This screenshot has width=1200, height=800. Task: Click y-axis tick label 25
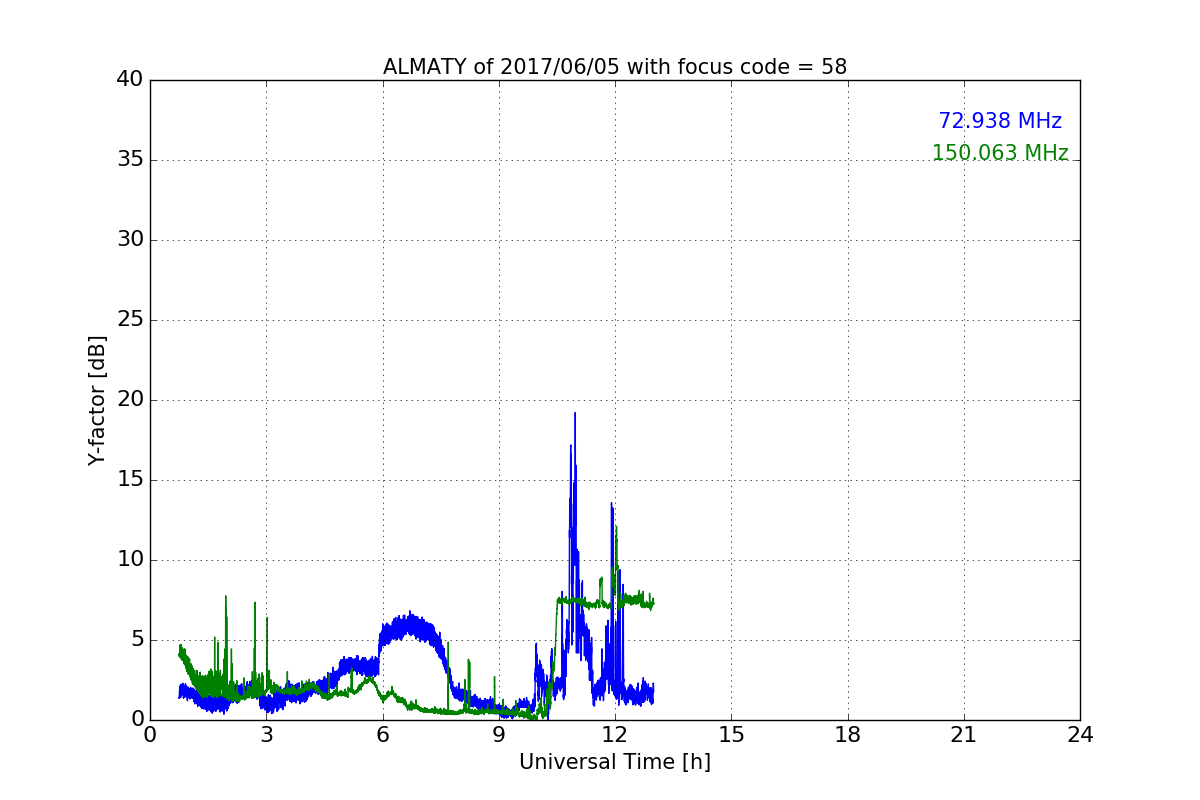click(x=130, y=320)
